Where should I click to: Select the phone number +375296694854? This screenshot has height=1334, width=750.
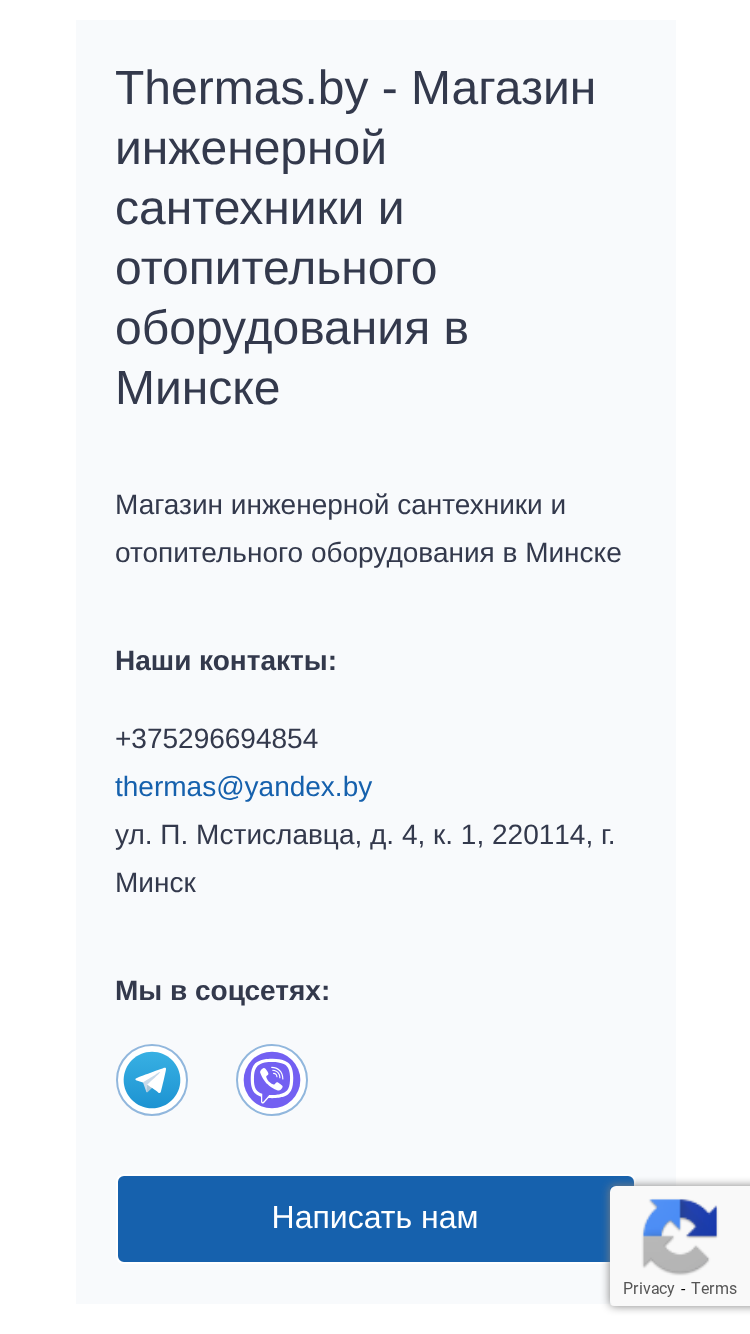(216, 739)
